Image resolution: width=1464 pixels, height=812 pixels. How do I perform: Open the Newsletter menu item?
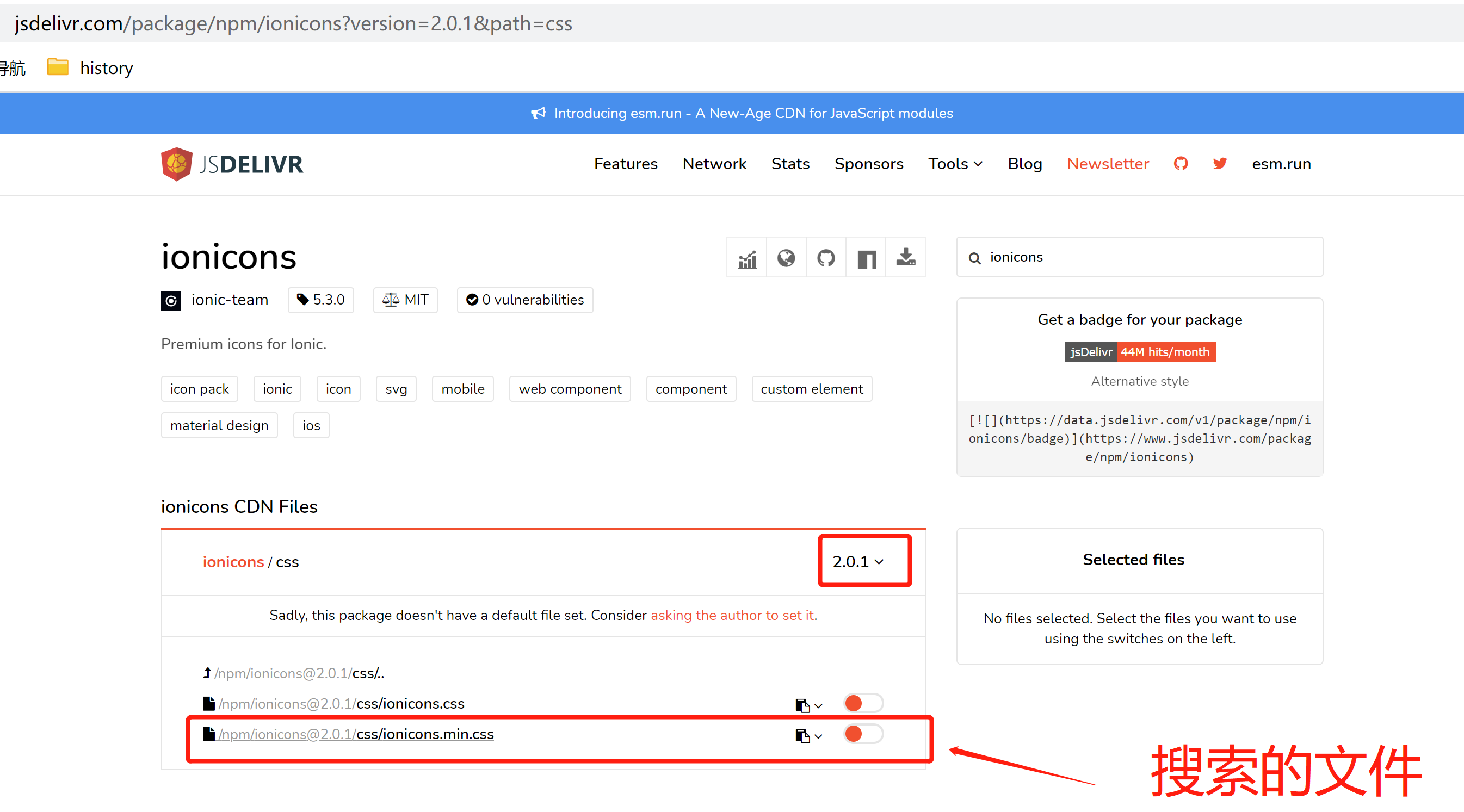(1108, 164)
